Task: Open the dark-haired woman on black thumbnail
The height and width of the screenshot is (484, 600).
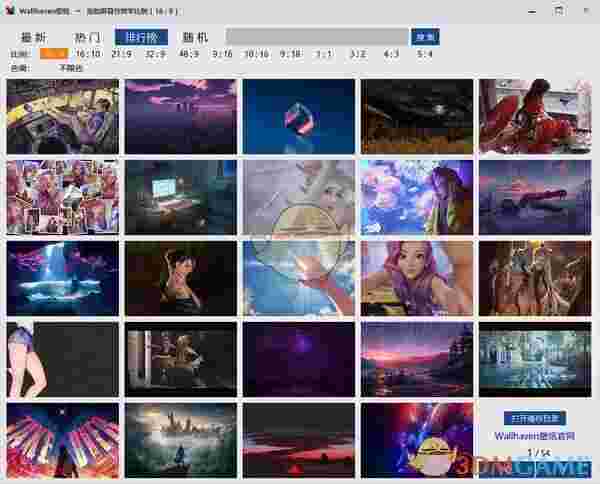Action: click(x=181, y=279)
